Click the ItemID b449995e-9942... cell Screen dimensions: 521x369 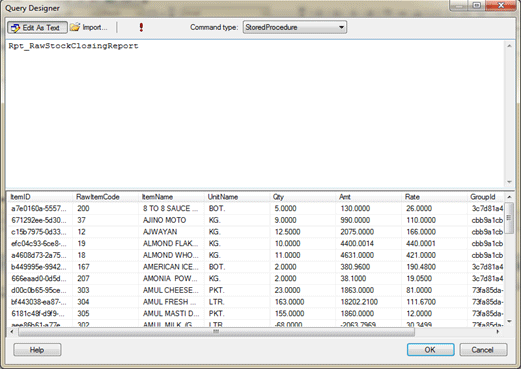[x=40, y=267]
